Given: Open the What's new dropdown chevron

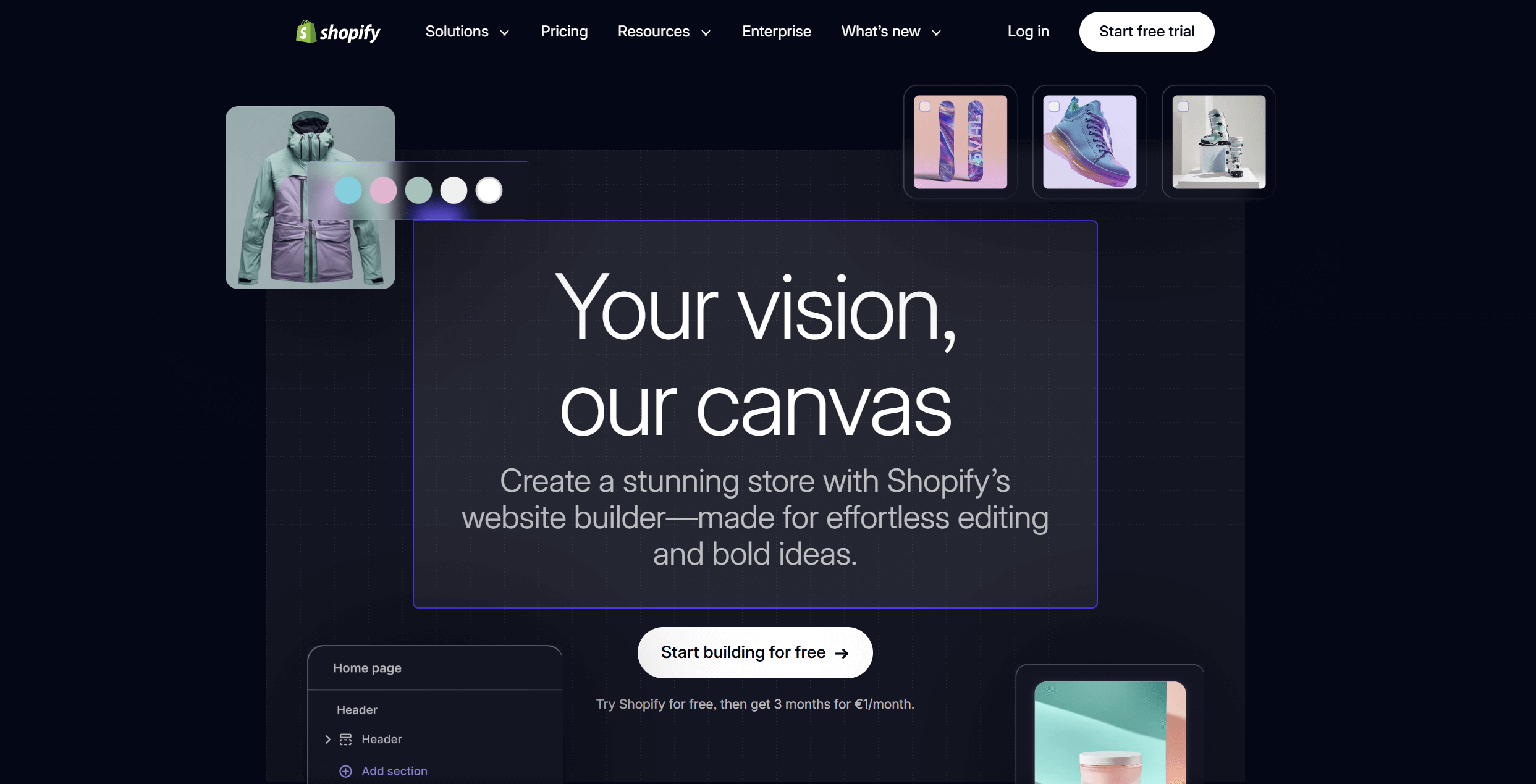Looking at the screenshot, I should click(x=936, y=33).
